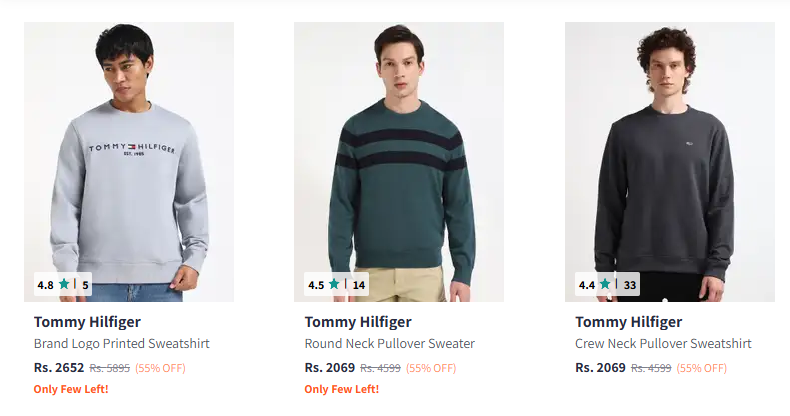
Task: Click Crew Neck Pullover Sweatshirt title
Action: point(663,344)
